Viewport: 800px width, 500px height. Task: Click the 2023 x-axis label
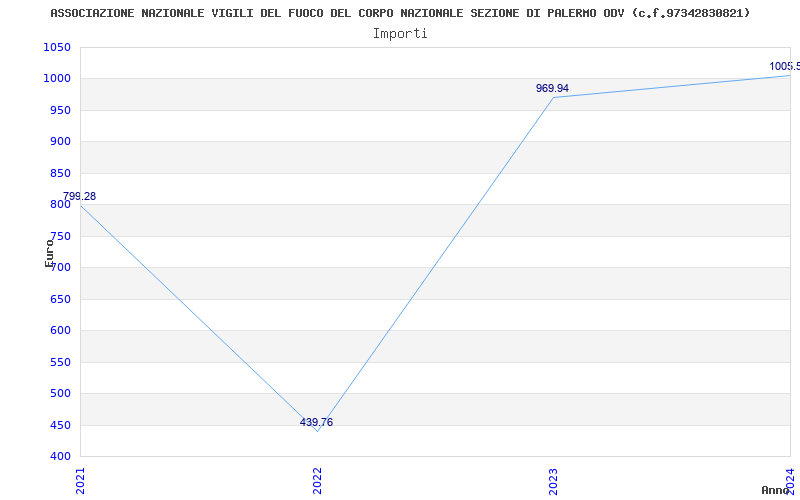click(554, 481)
